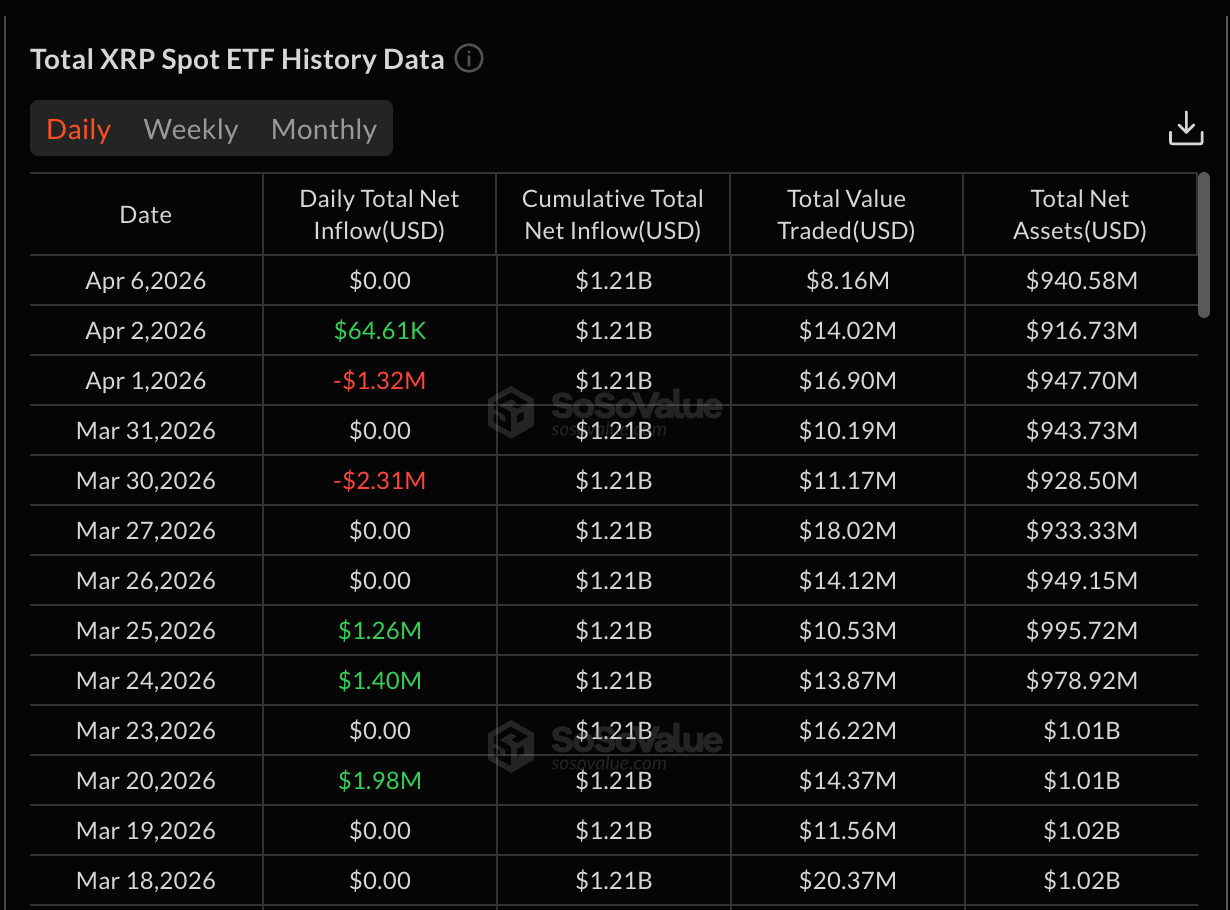The width and height of the screenshot is (1230, 910).
Task: Click the $14.37M traded value
Action: click(x=847, y=781)
